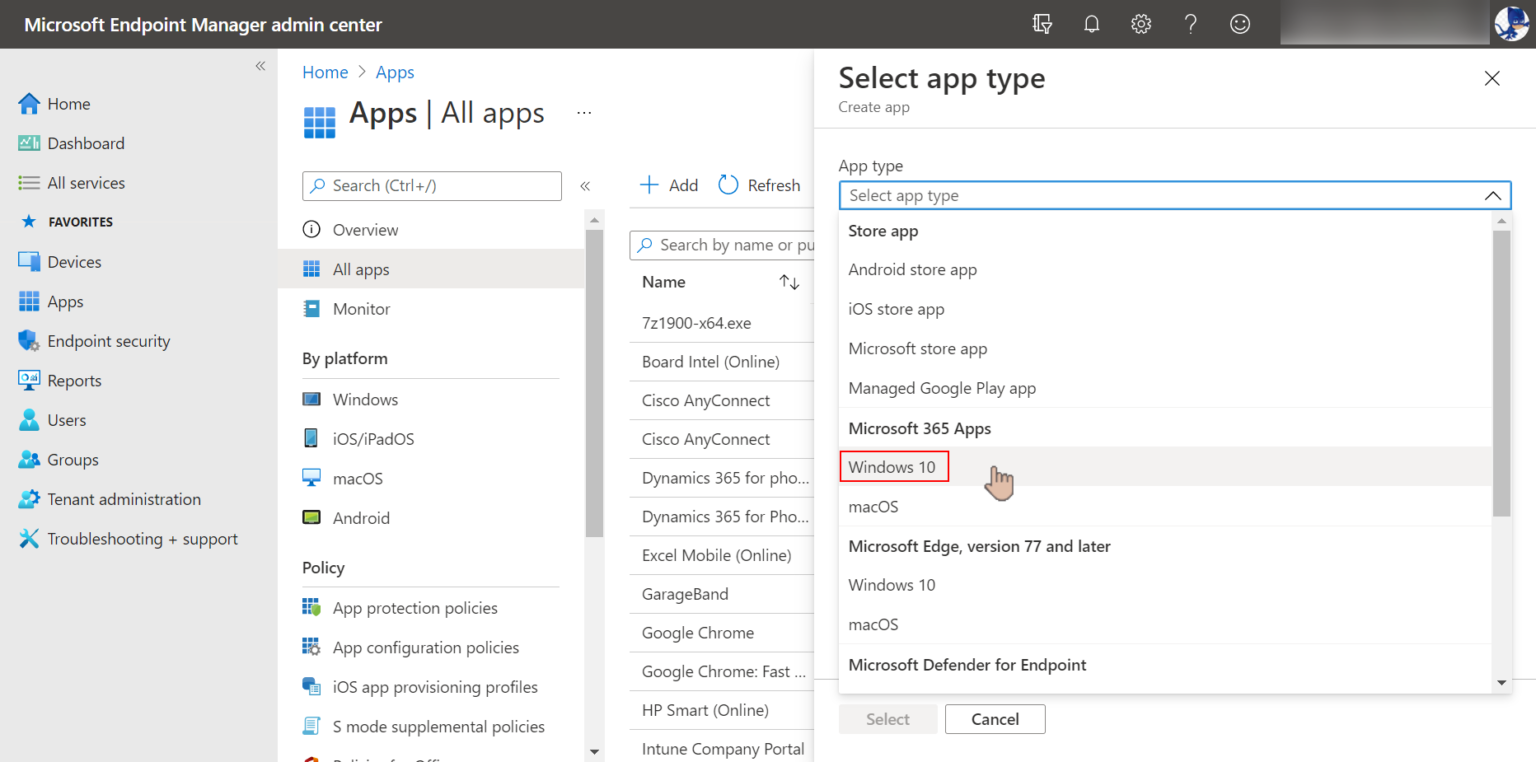
Task: Select Windows 10 under Microsoft 365 Apps
Action: [893, 466]
